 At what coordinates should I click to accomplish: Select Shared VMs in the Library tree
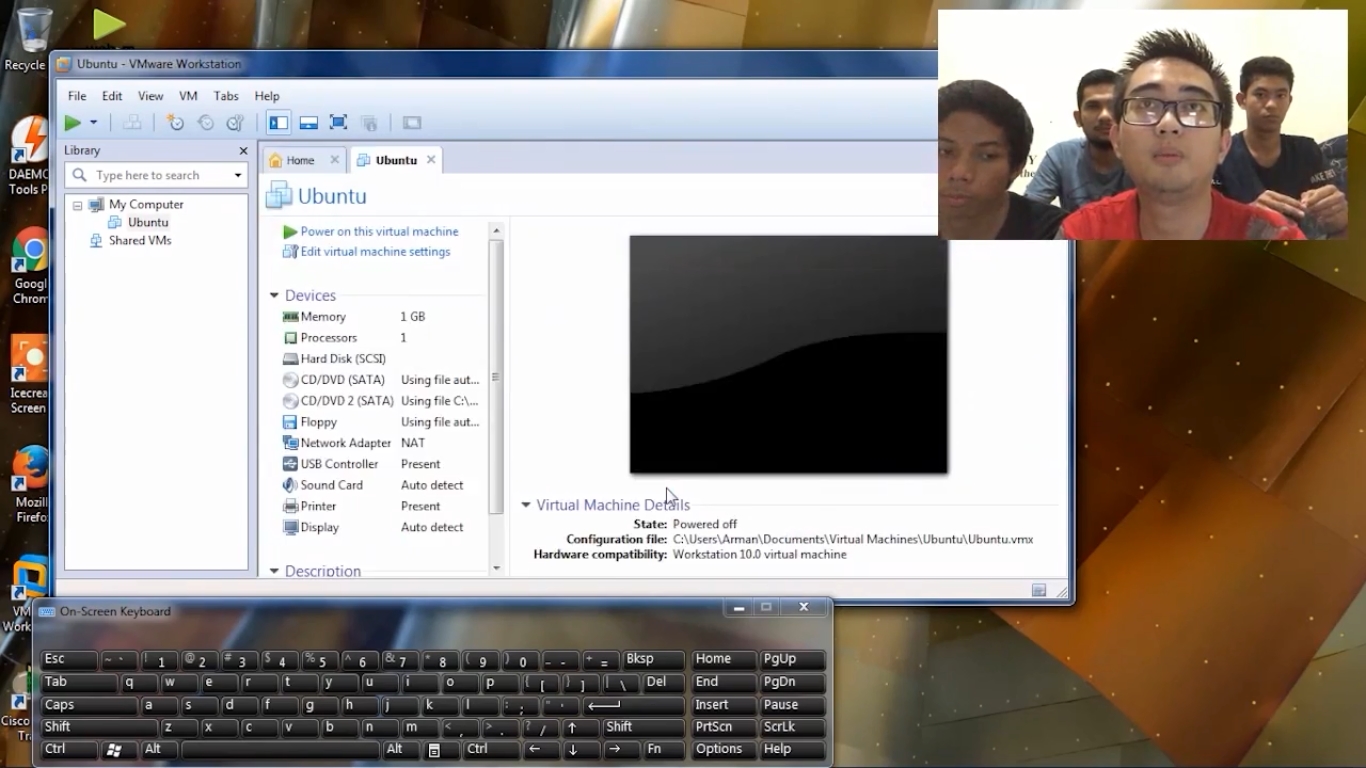click(140, 241)
